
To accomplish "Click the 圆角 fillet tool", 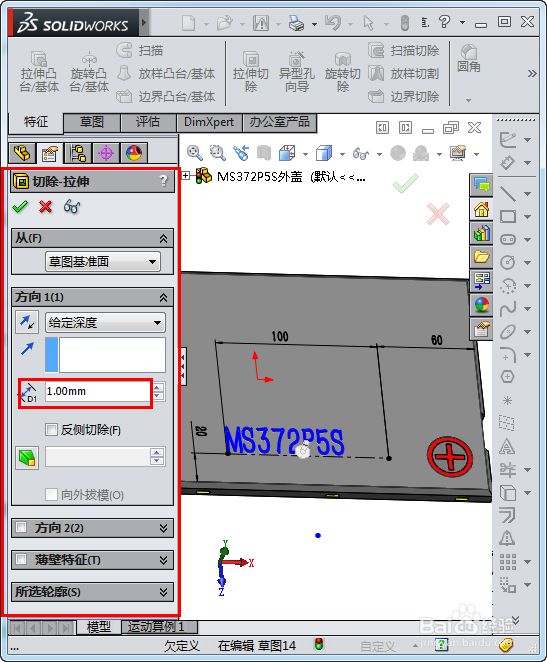I will [468, 59].
